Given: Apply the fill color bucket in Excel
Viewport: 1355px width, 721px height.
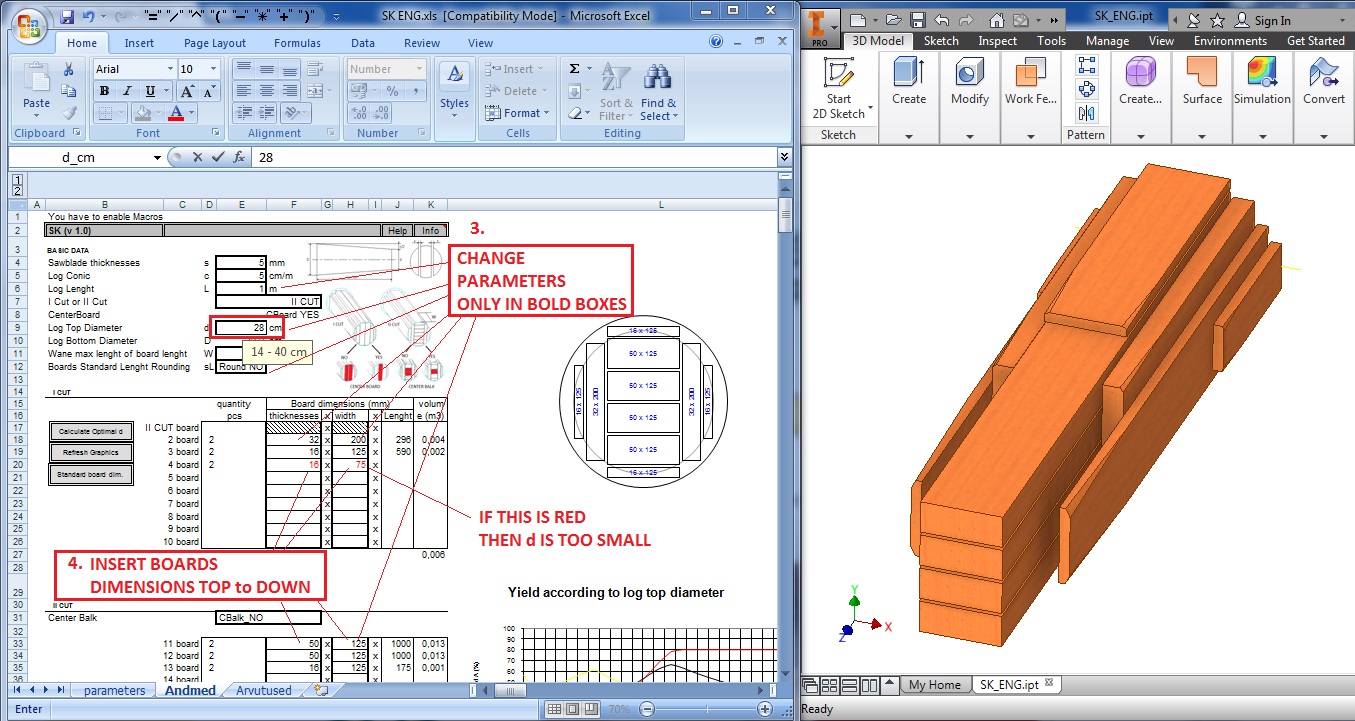Looking at the screenshot, I should (144, 113).
